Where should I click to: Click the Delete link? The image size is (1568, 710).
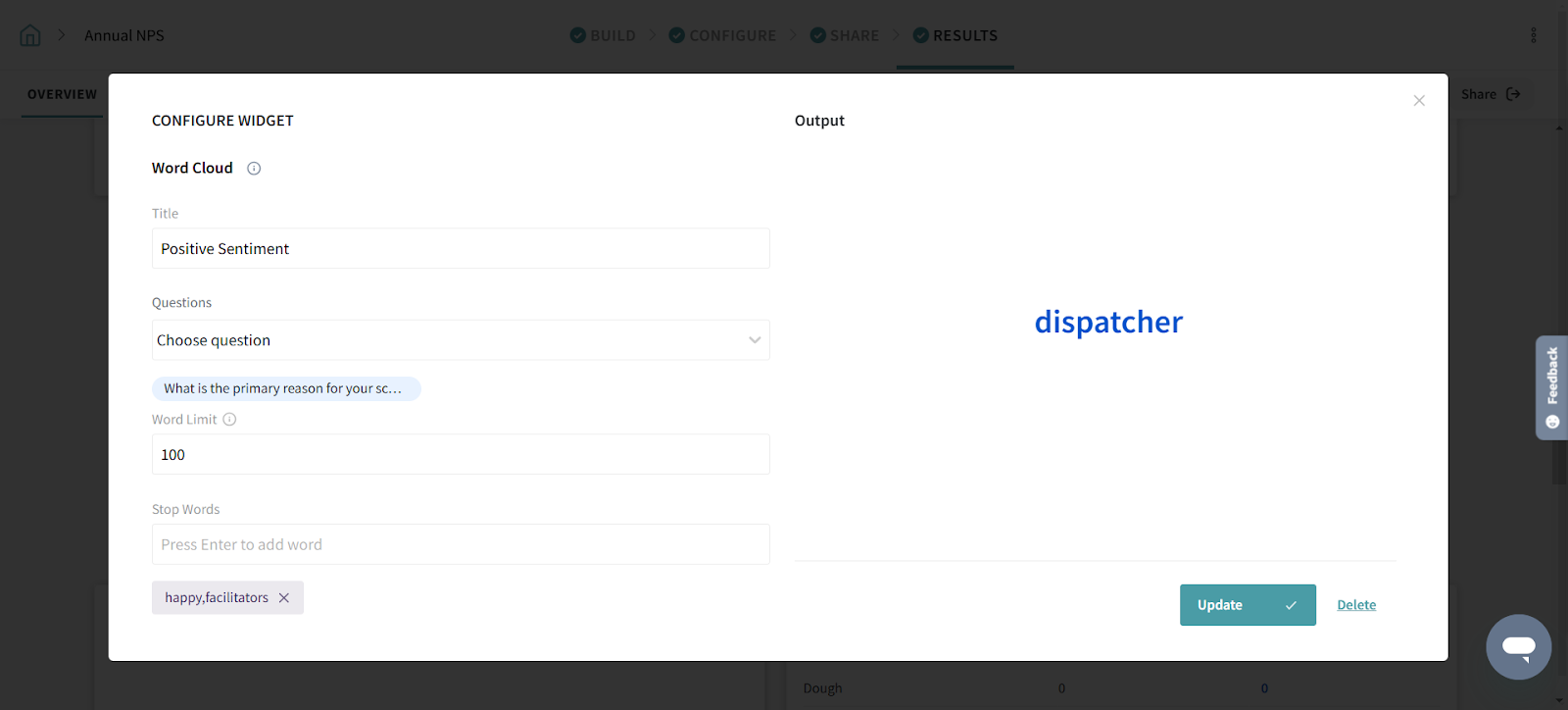pos(1356,605)
